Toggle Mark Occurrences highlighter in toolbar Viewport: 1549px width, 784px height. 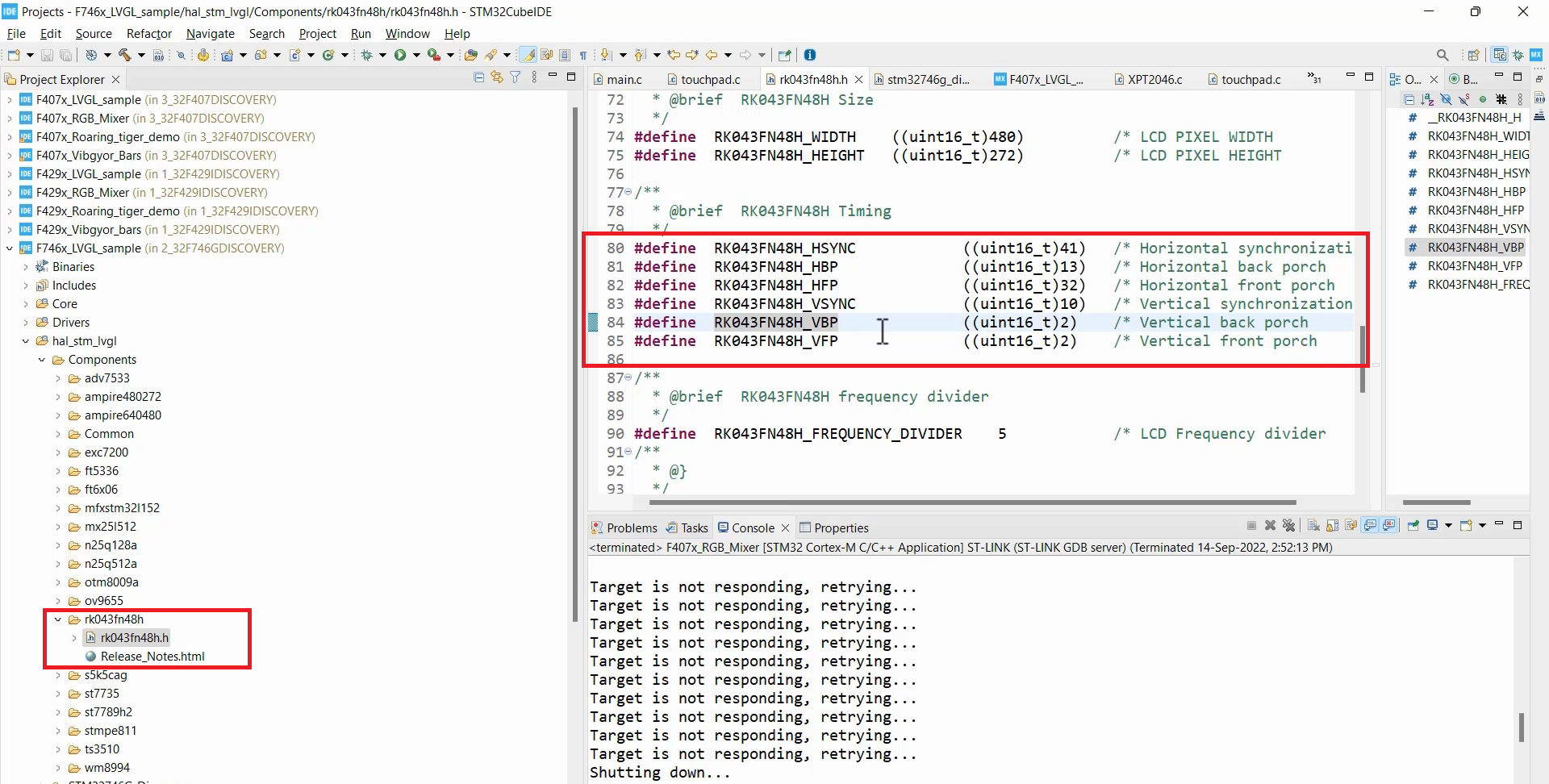pos(528,55)
